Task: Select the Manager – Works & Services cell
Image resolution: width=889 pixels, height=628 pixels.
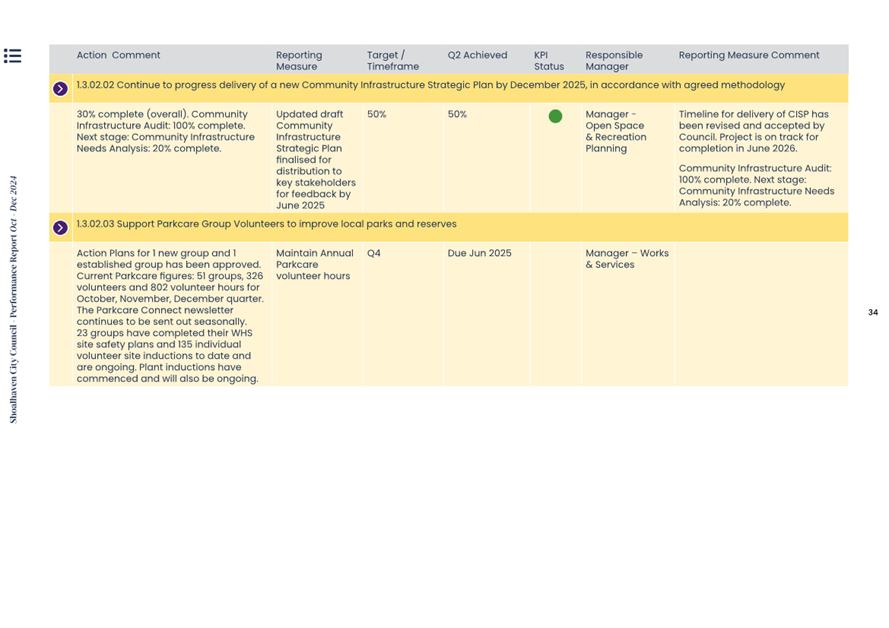Action: tap(626, 259)
